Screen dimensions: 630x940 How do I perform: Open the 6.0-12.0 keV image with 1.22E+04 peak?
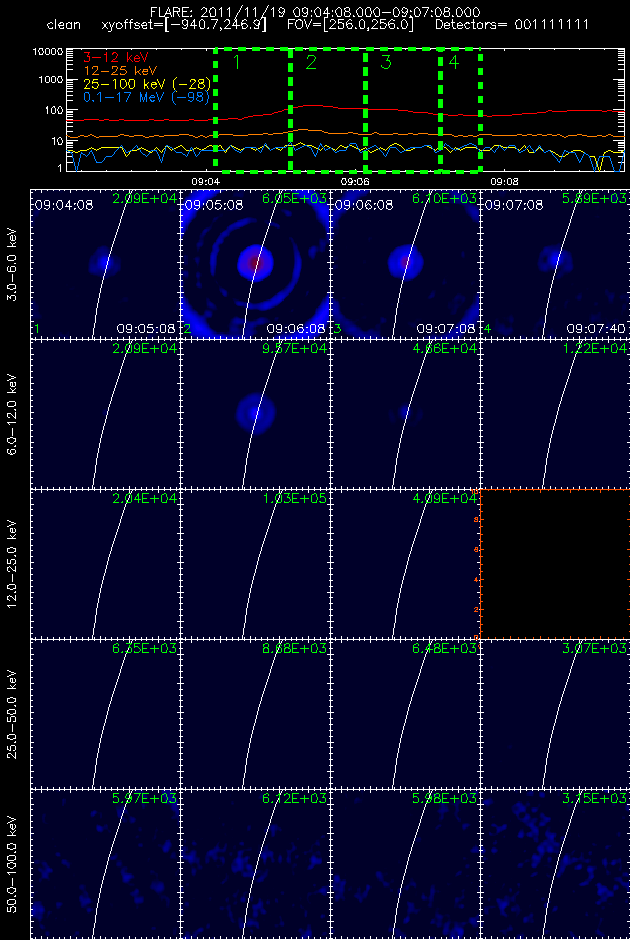[x=554, y=414]
